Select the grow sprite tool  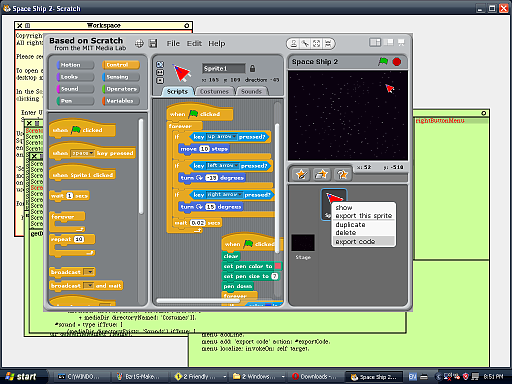316,44
